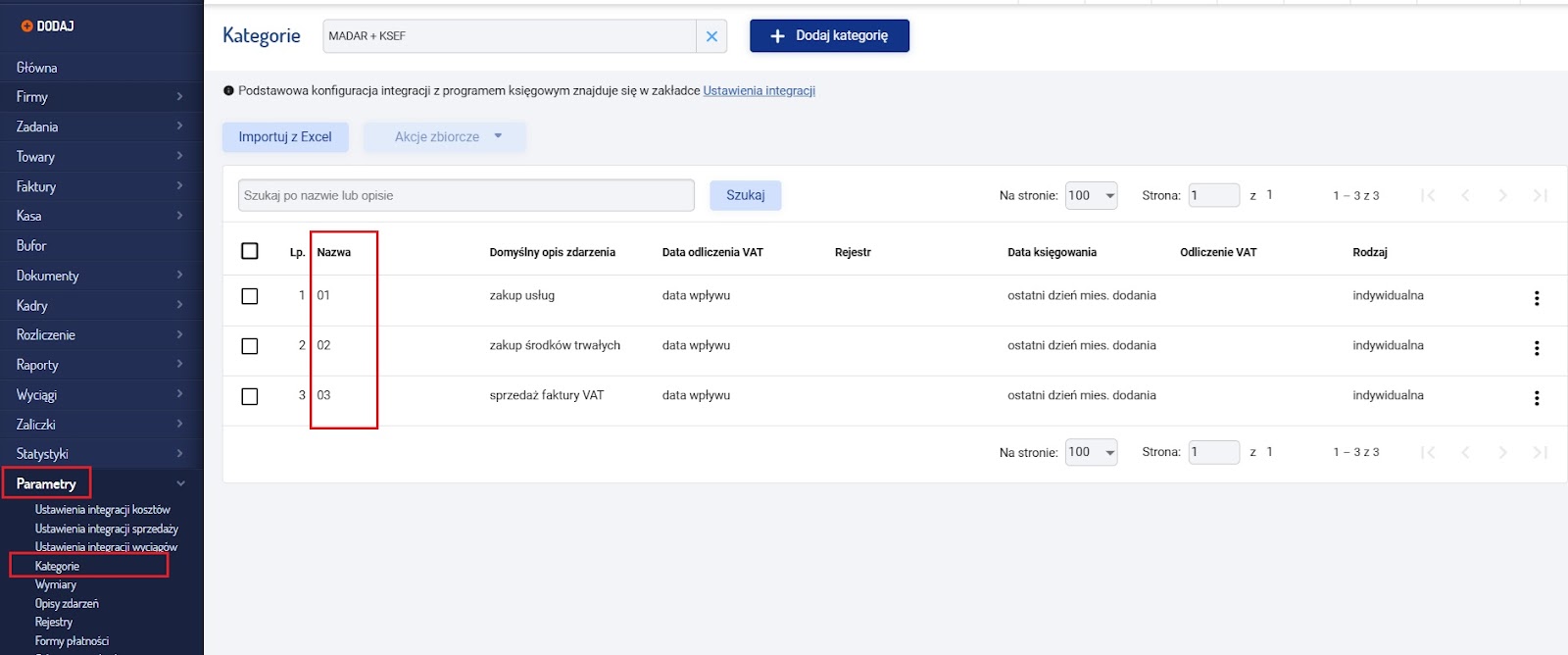Click the Data odliczenia VAT column header
Image resolution: width=1568 pixels, height=655 pixels.
coord(712,252)
